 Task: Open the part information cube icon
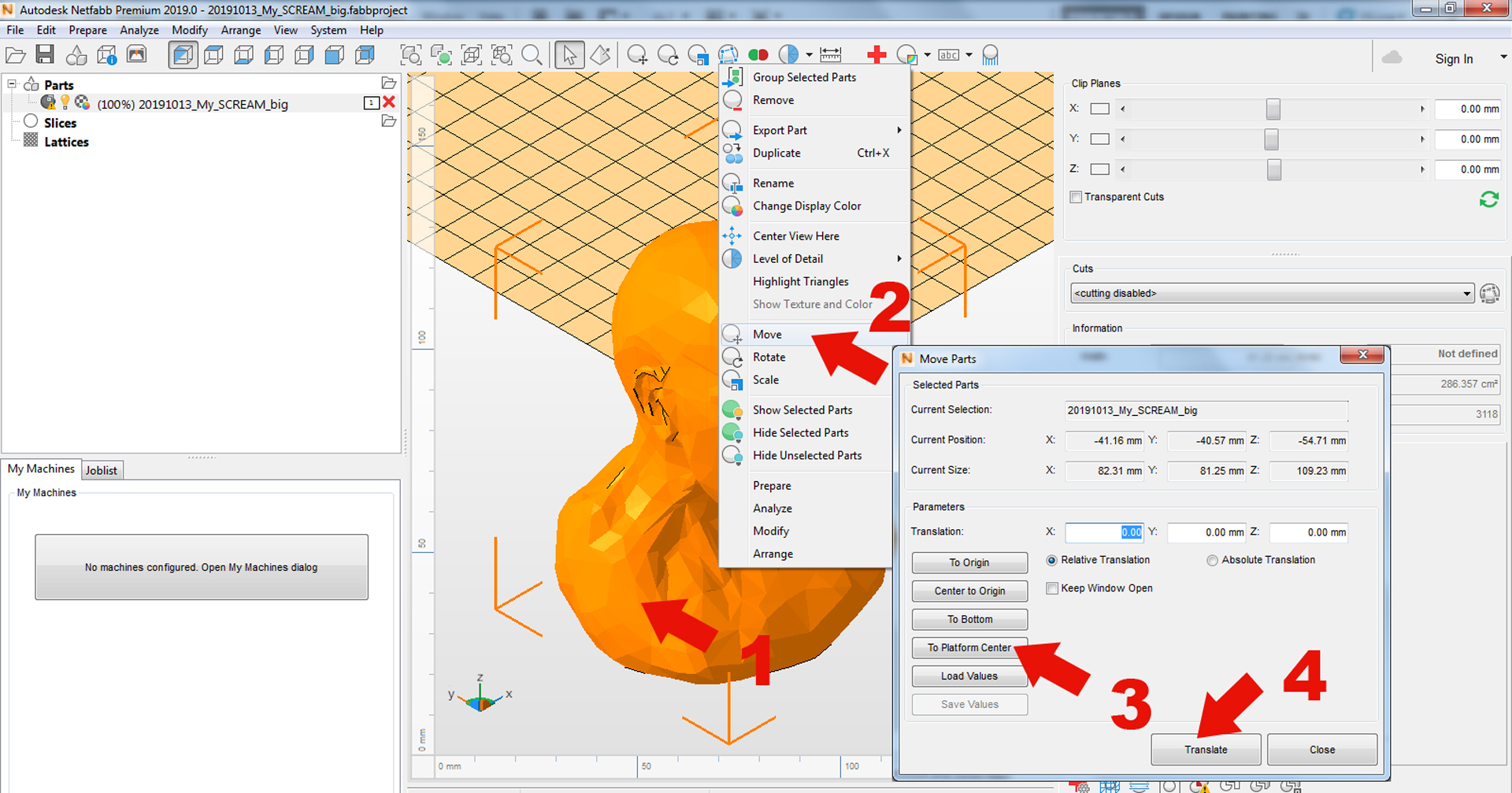[x=107, y=55]
